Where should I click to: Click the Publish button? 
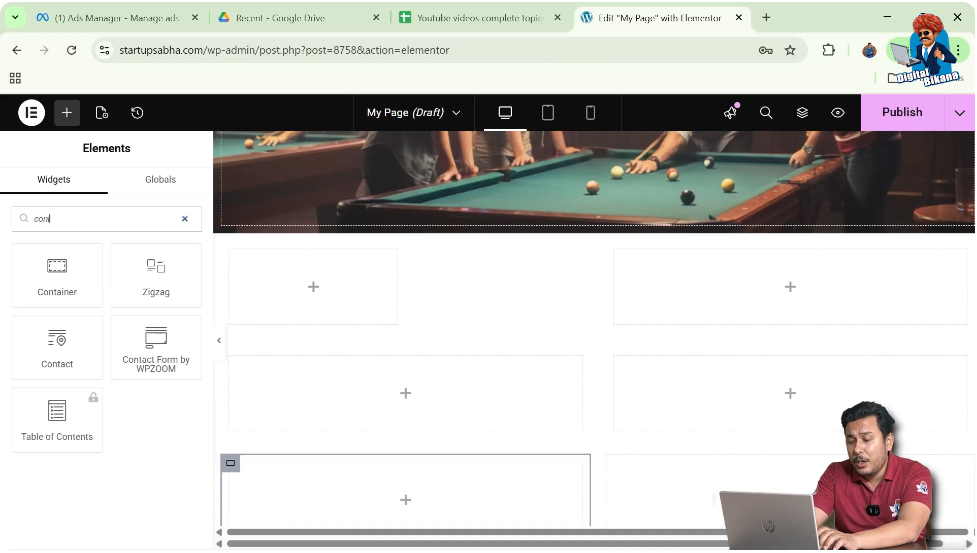901,113
